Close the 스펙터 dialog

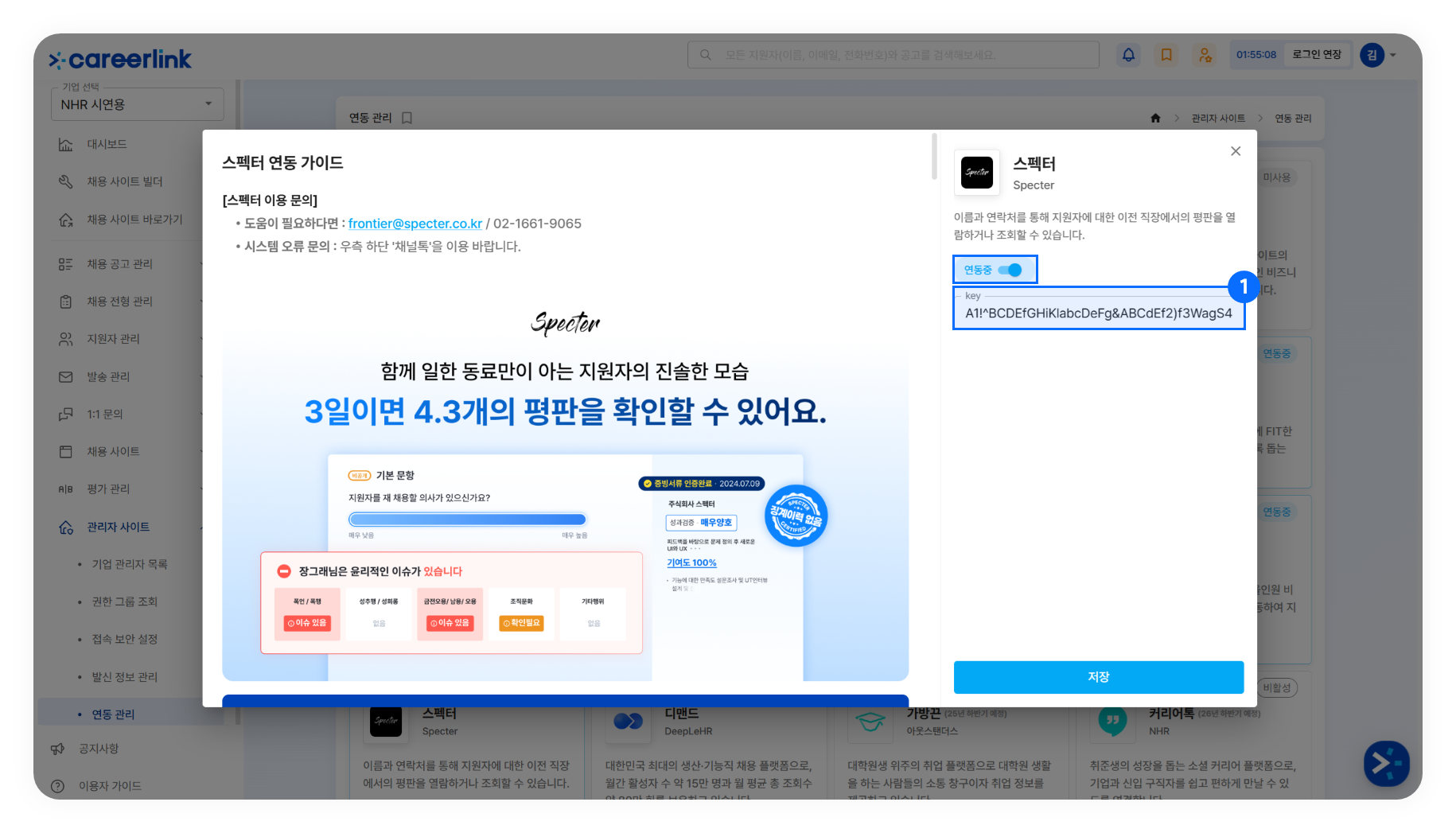[x=1236, y=151]
